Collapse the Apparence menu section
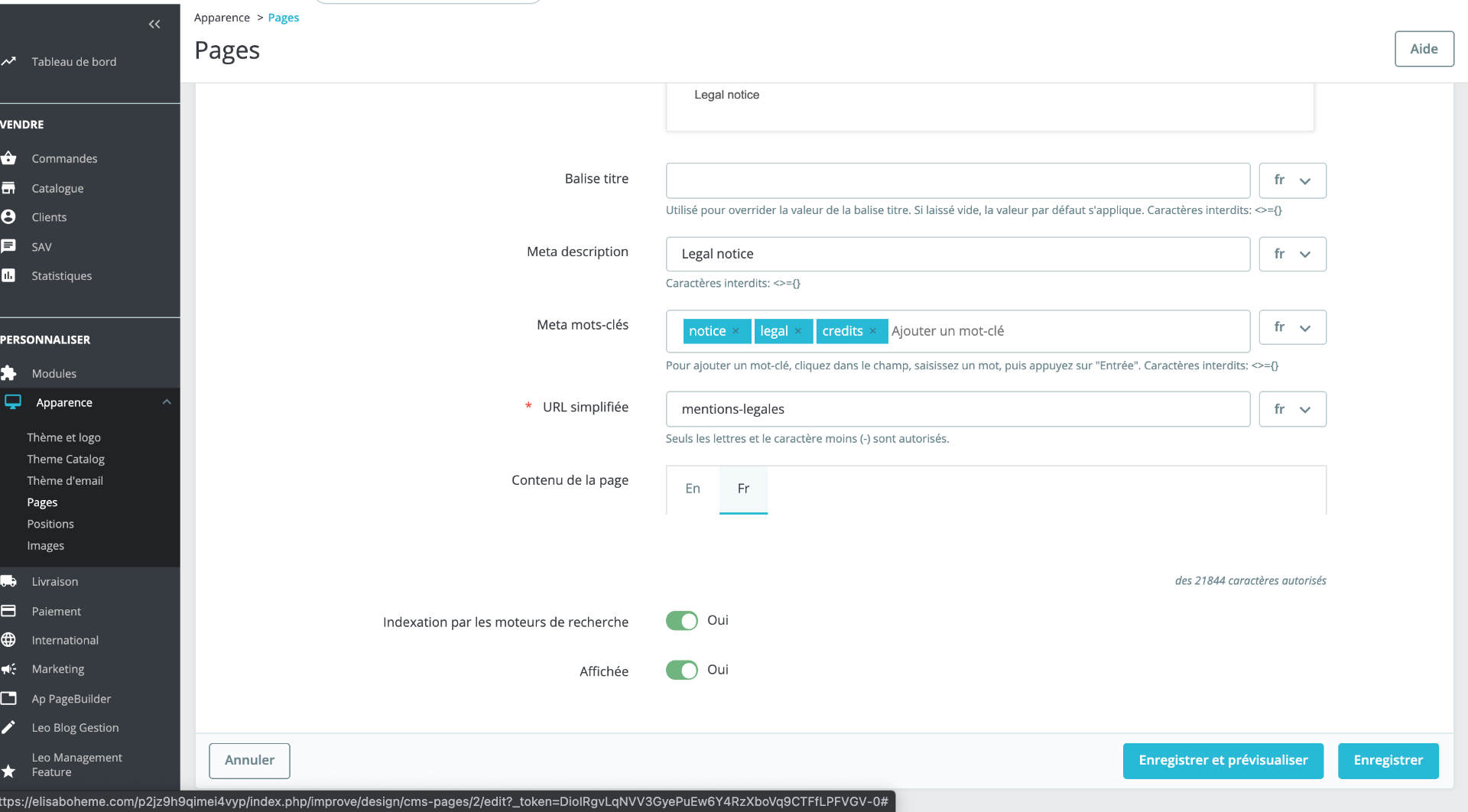1468x812 pixels. (x=167, y=402)
